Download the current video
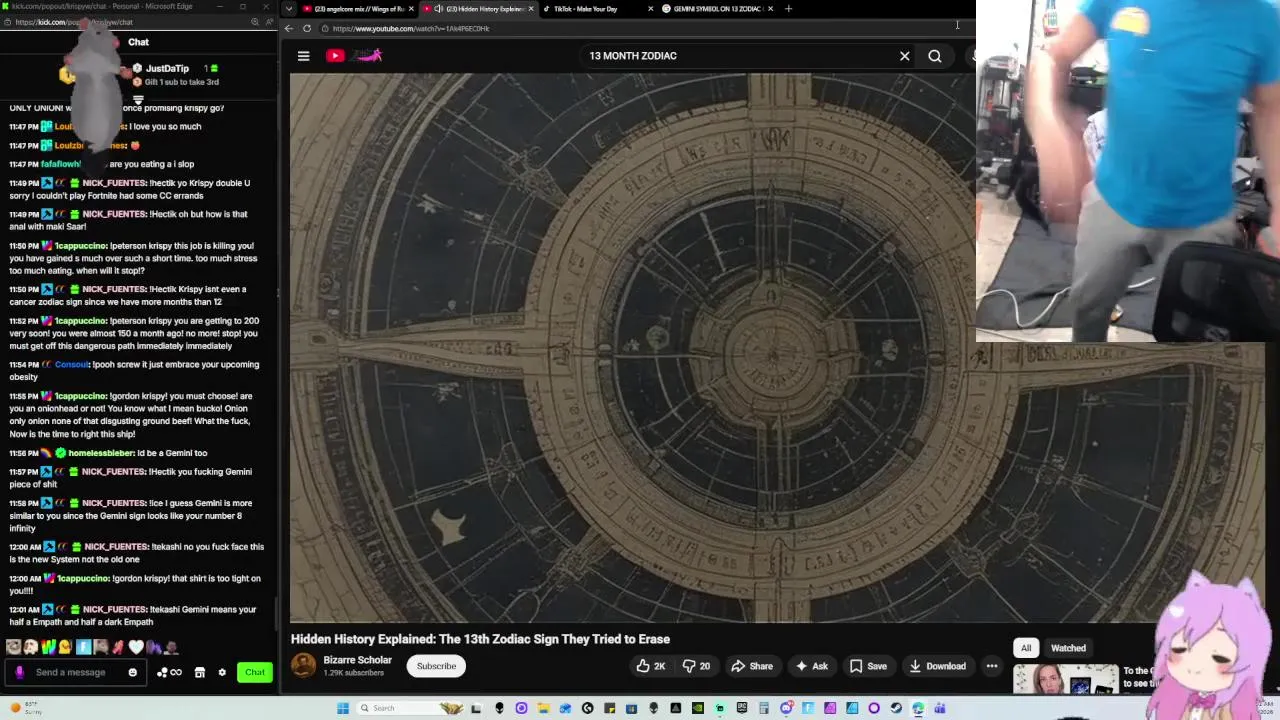 pyautogui.click(x=937, y=666)
